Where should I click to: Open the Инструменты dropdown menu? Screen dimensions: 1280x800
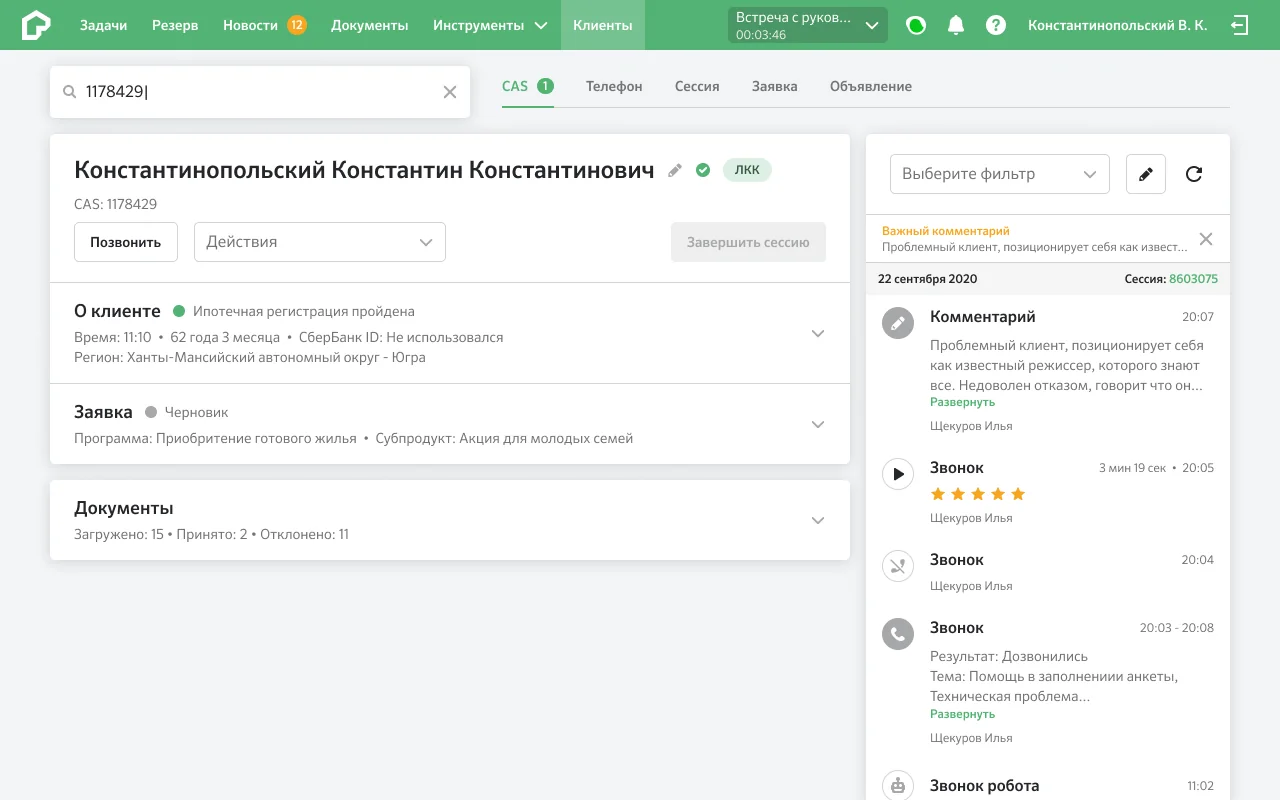pyautogui.click(x=490, y=25)
